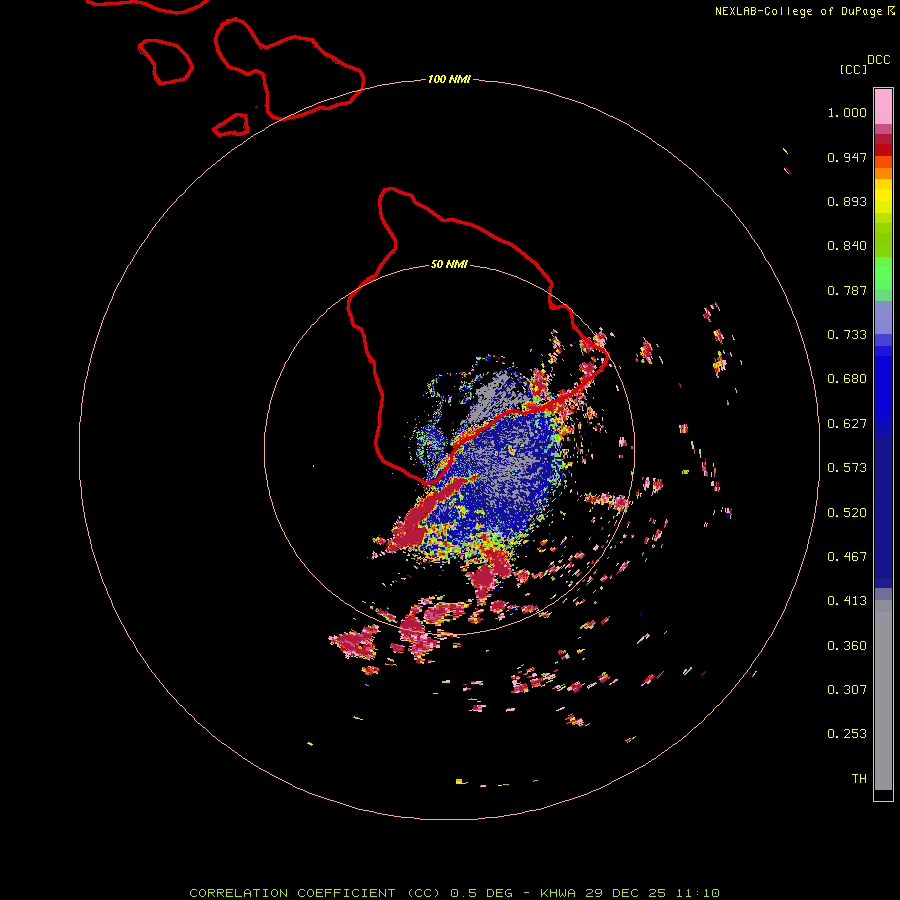This screenshot has height=900, width=900.
Task: Click the 0.5 DEG elevation text
Action: pos(481,893)
